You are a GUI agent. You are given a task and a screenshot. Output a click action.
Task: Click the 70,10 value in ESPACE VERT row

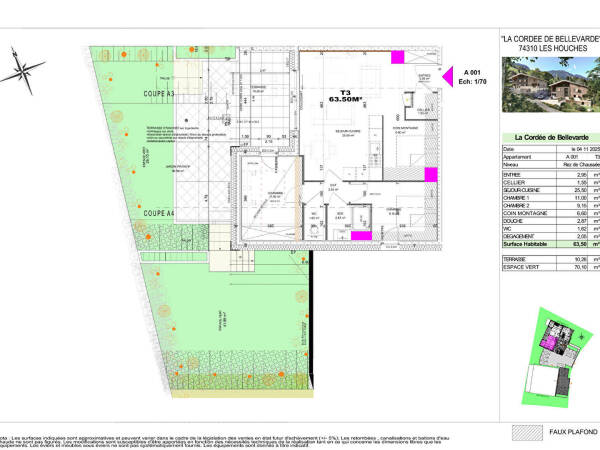tap(580, 267)
